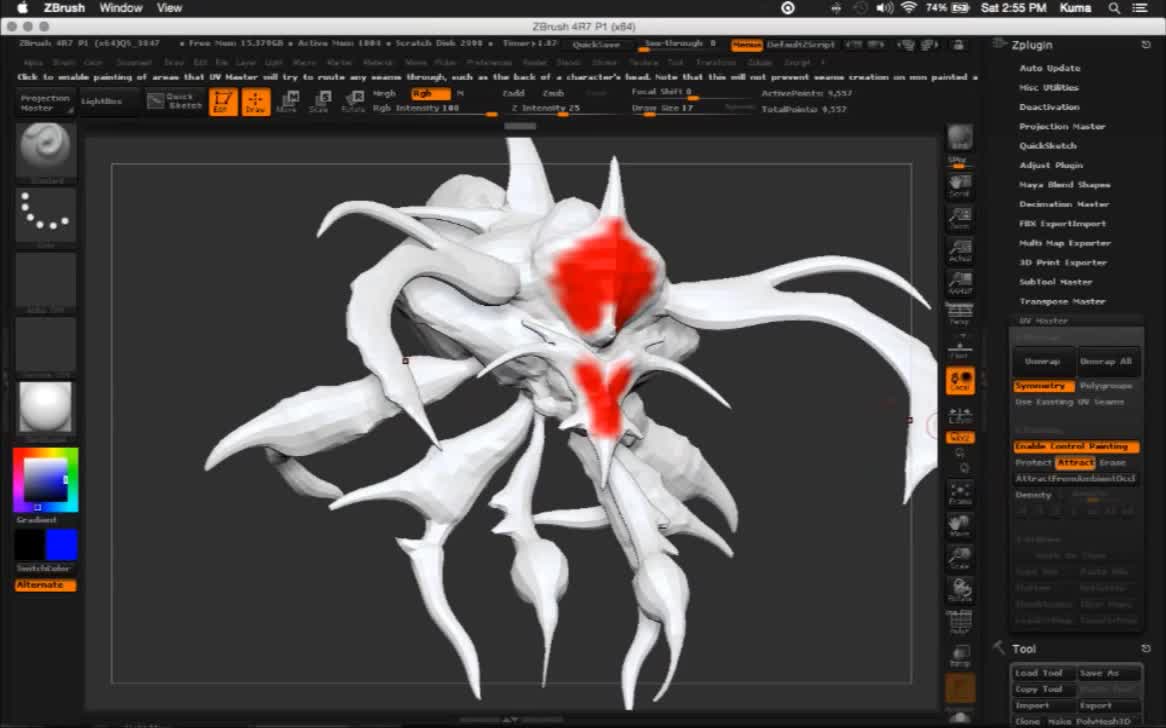
Task: Open the stroke type dots thumbnail
Action: pyautogui.click(x=45, y=215)
